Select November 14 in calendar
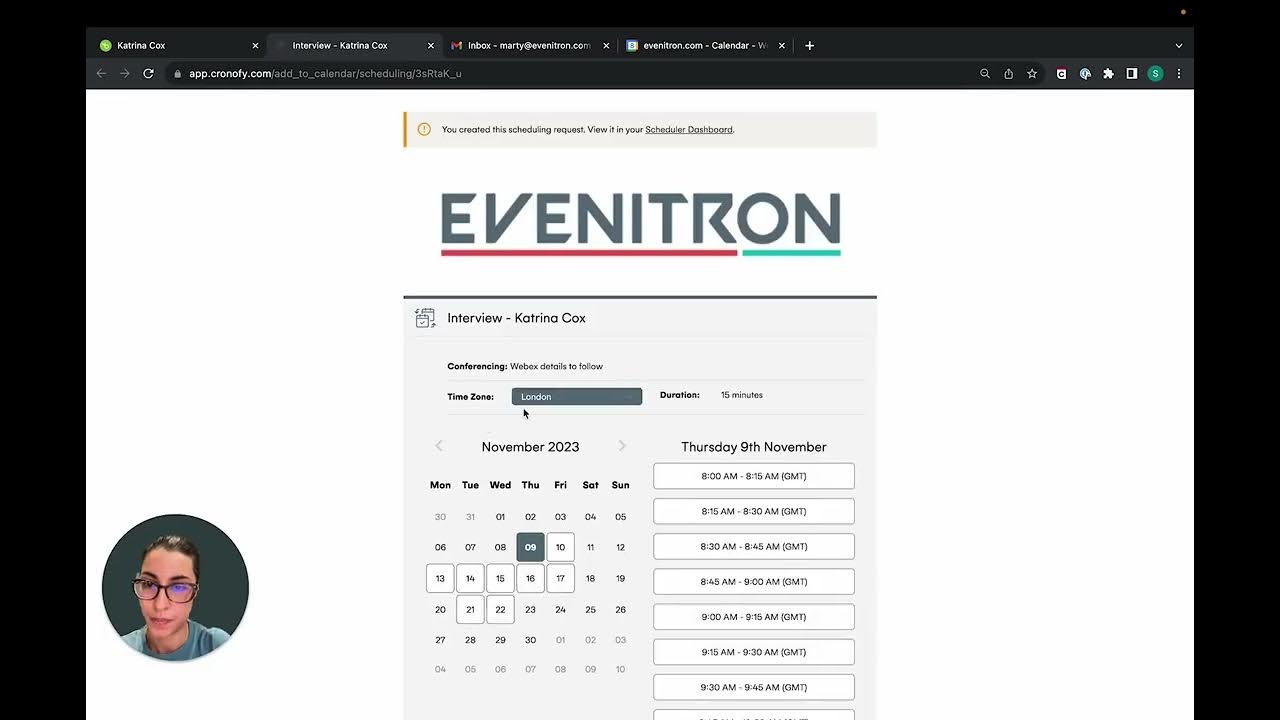This screenshot has height=720, width=1280. [470, 578]
